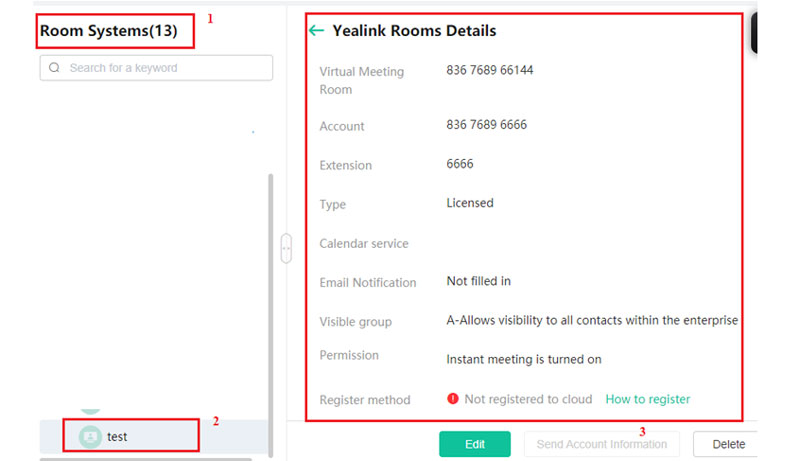Click the magnifier icon in the search box
Screen dimensions: 800x461
point(54,68)
